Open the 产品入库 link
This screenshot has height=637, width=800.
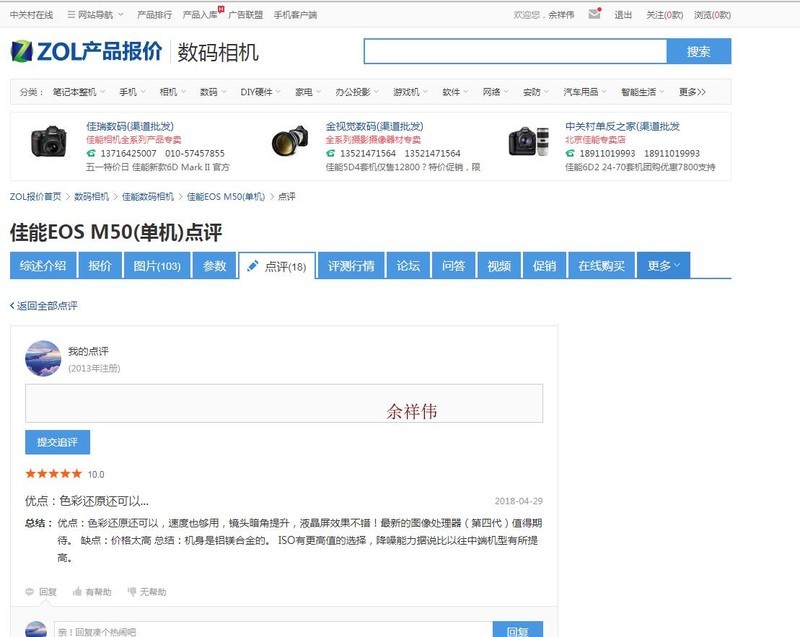(200, 15)
